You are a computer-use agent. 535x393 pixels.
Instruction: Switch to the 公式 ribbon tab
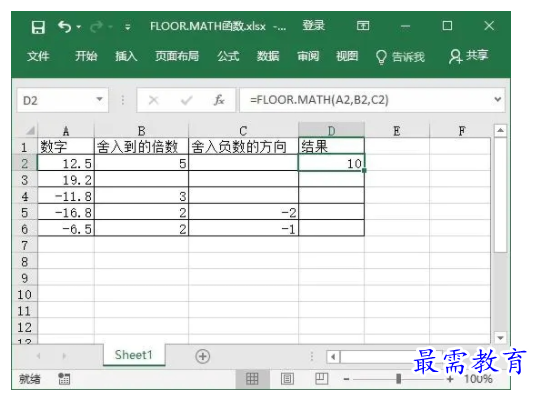[228, 56]
